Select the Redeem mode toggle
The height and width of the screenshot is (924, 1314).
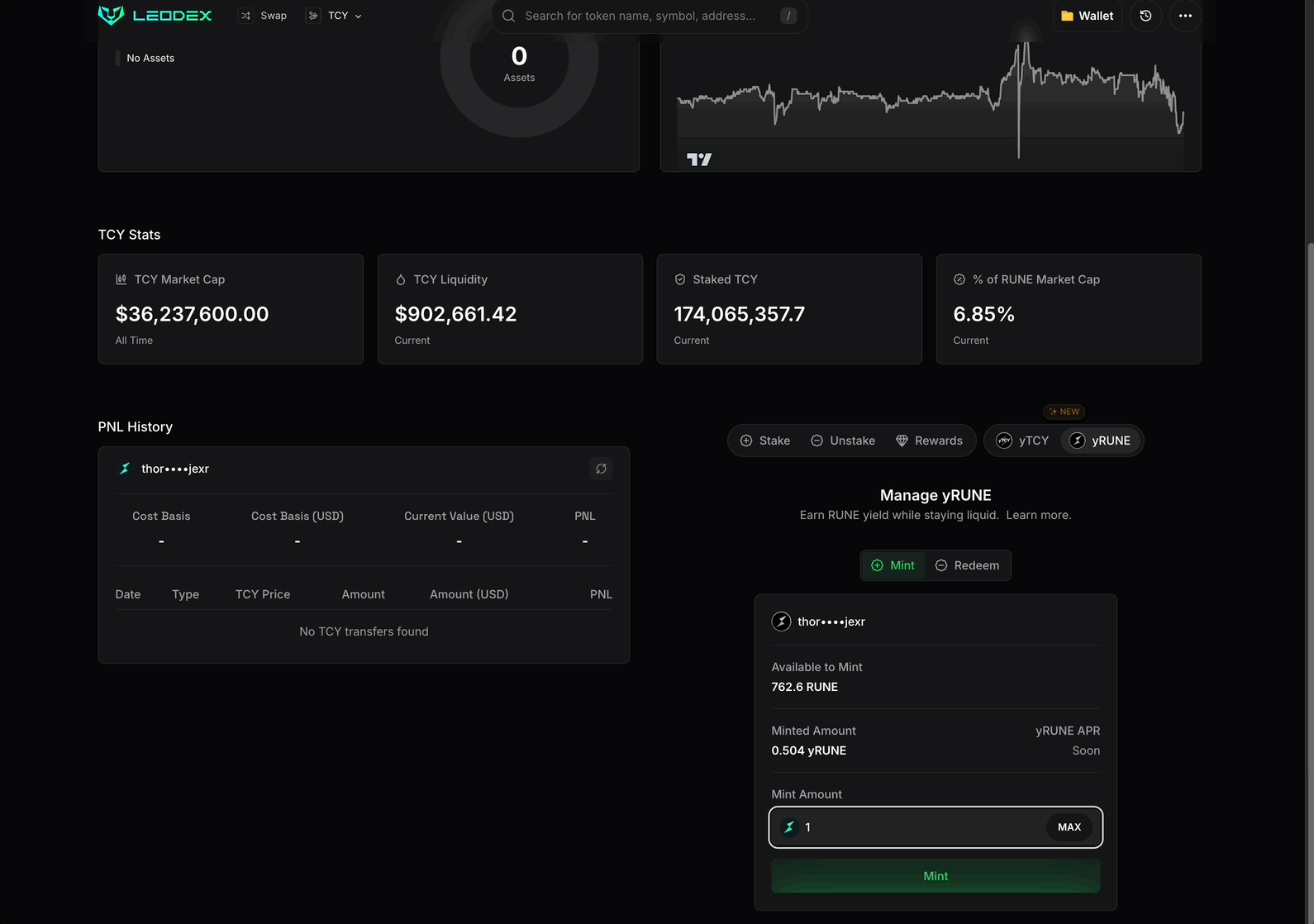(967, 565)
